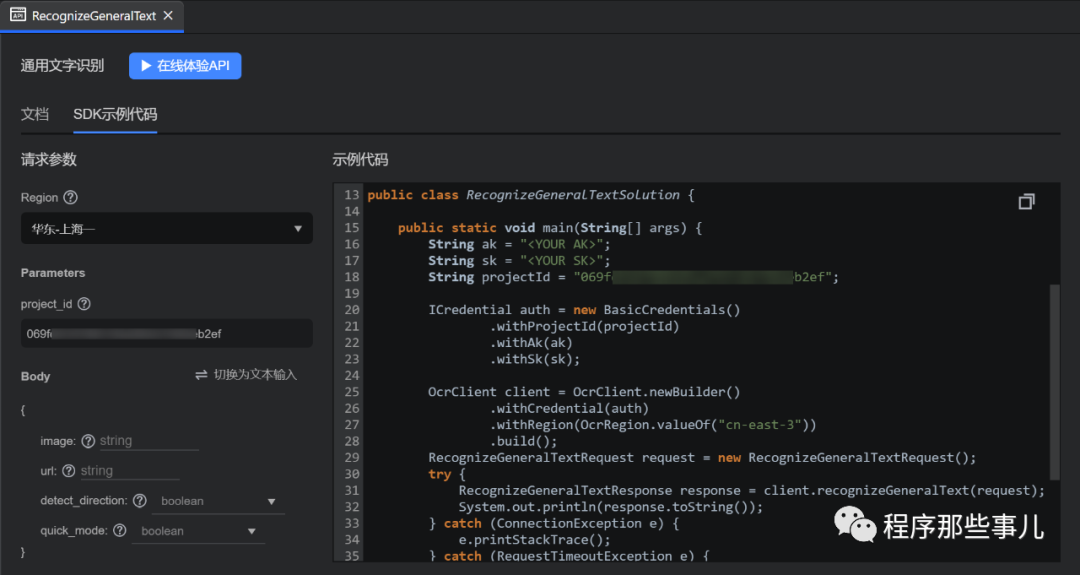The height and width of the screenshot is (575, 1080).
Task: Open help icon next to detect_direction
Action: (x=140, y=501)
